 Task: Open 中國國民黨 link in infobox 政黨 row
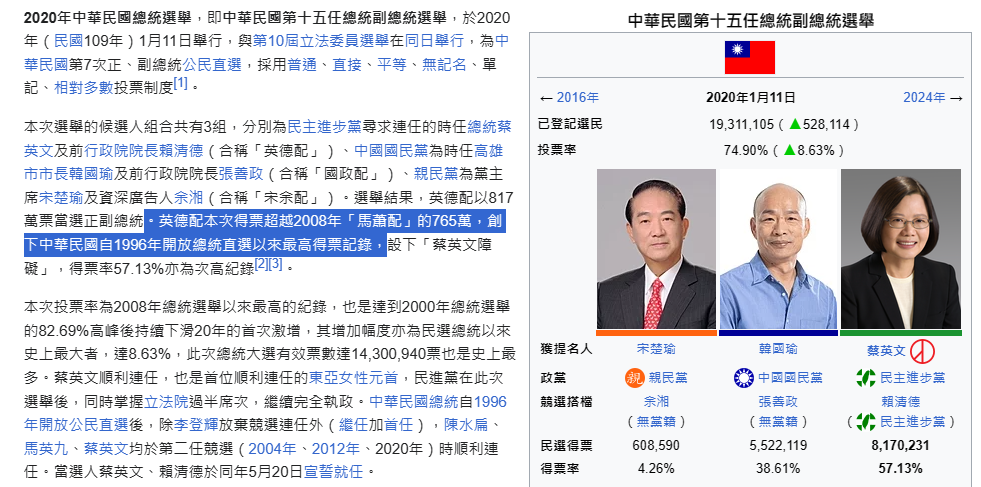pos(790,377)
